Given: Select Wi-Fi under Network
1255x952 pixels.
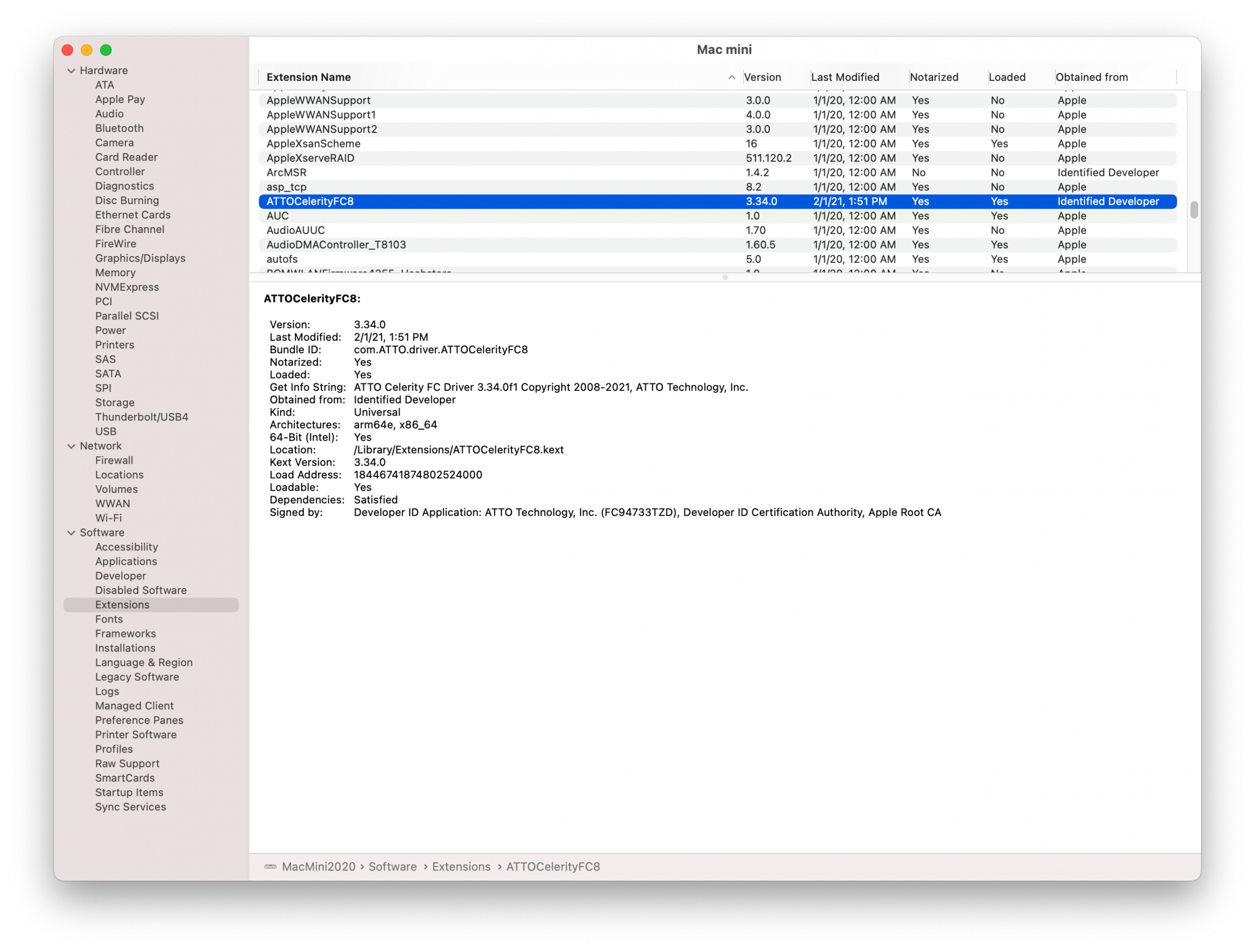Looking at the screenshot, I should [x=109, y=518].
